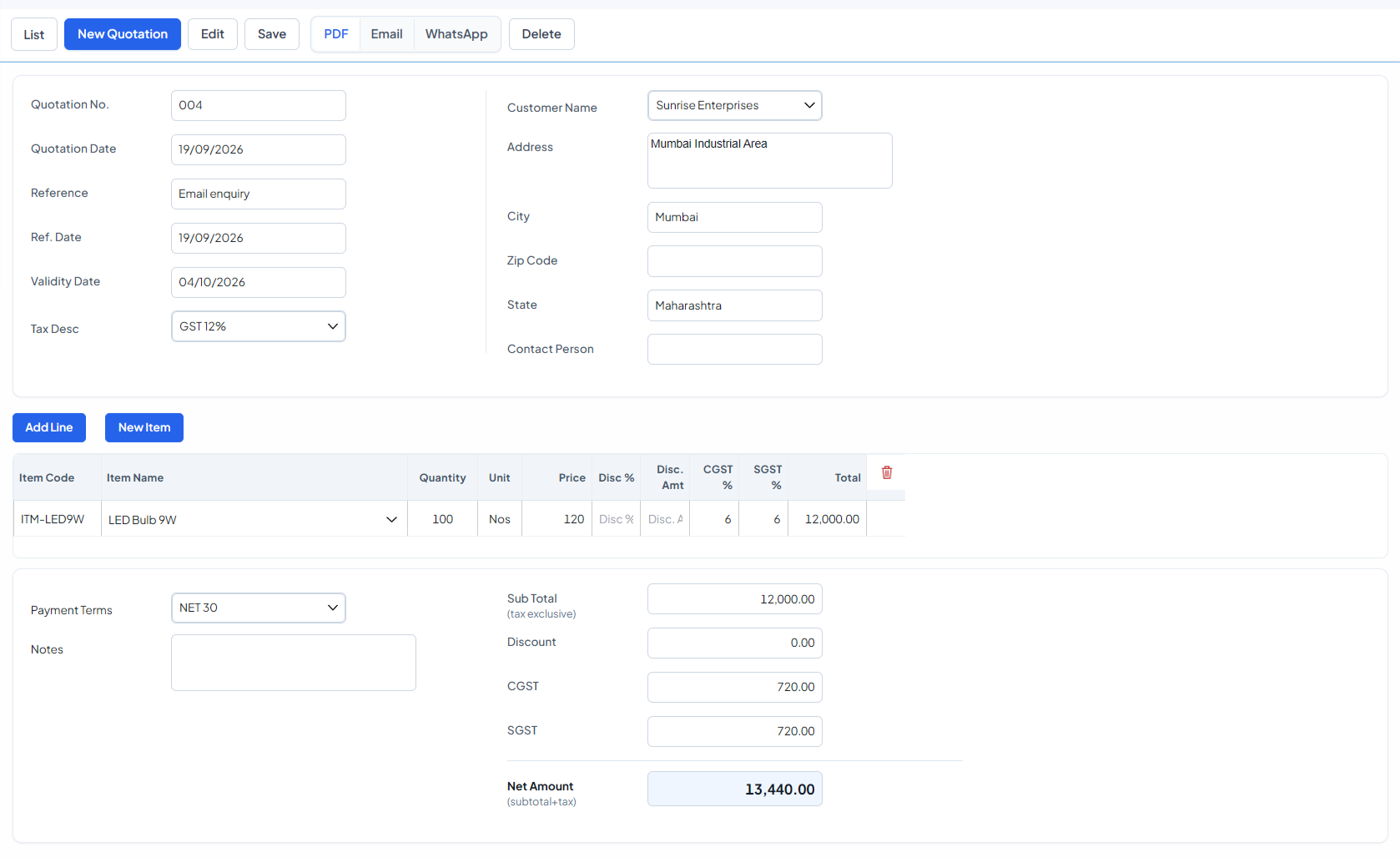
Task: Click the New Item button
Action: [144, 427]
